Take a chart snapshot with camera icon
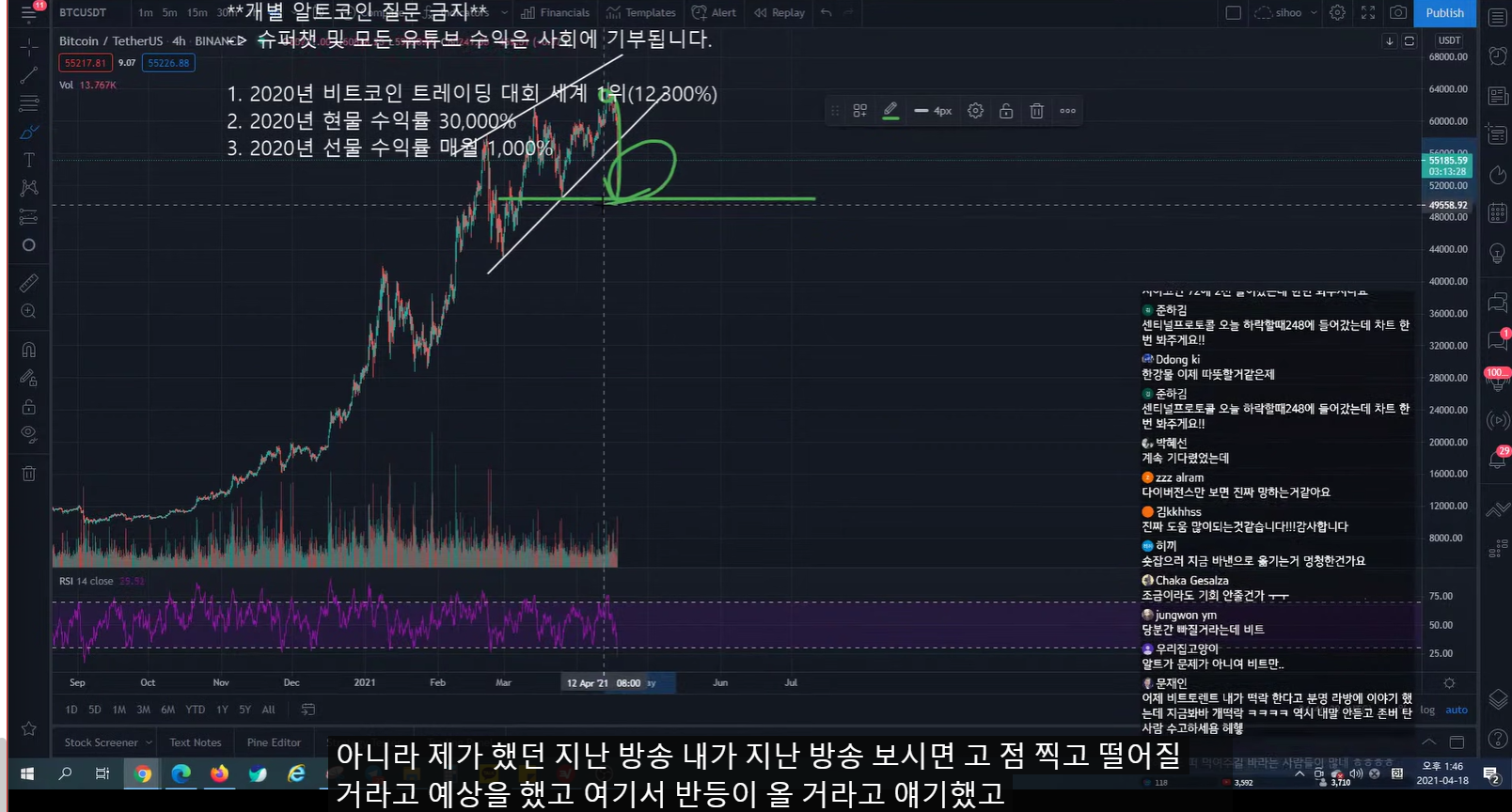 [1399, 13]
